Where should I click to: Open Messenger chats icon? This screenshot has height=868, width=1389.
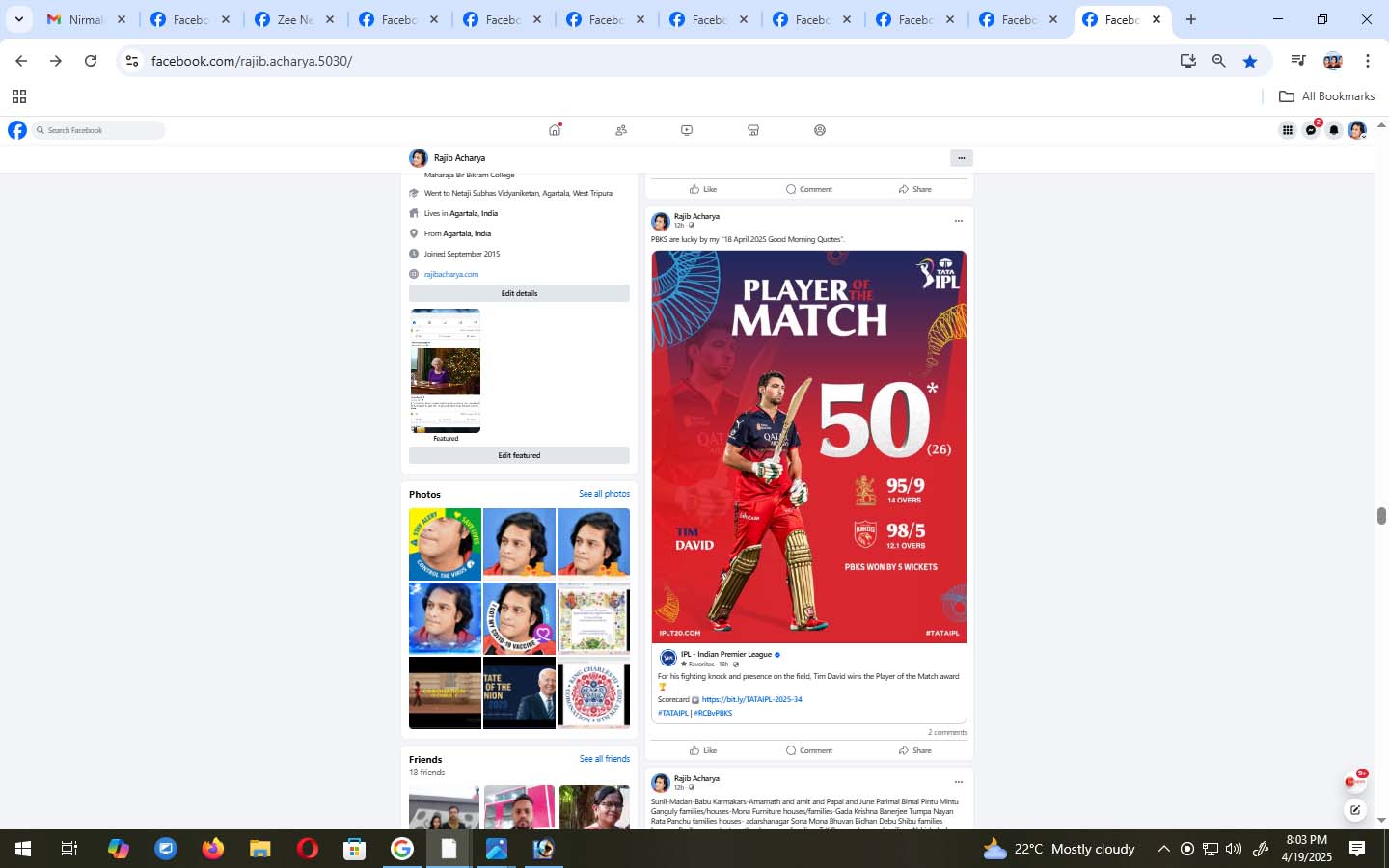pos(1311,130)
